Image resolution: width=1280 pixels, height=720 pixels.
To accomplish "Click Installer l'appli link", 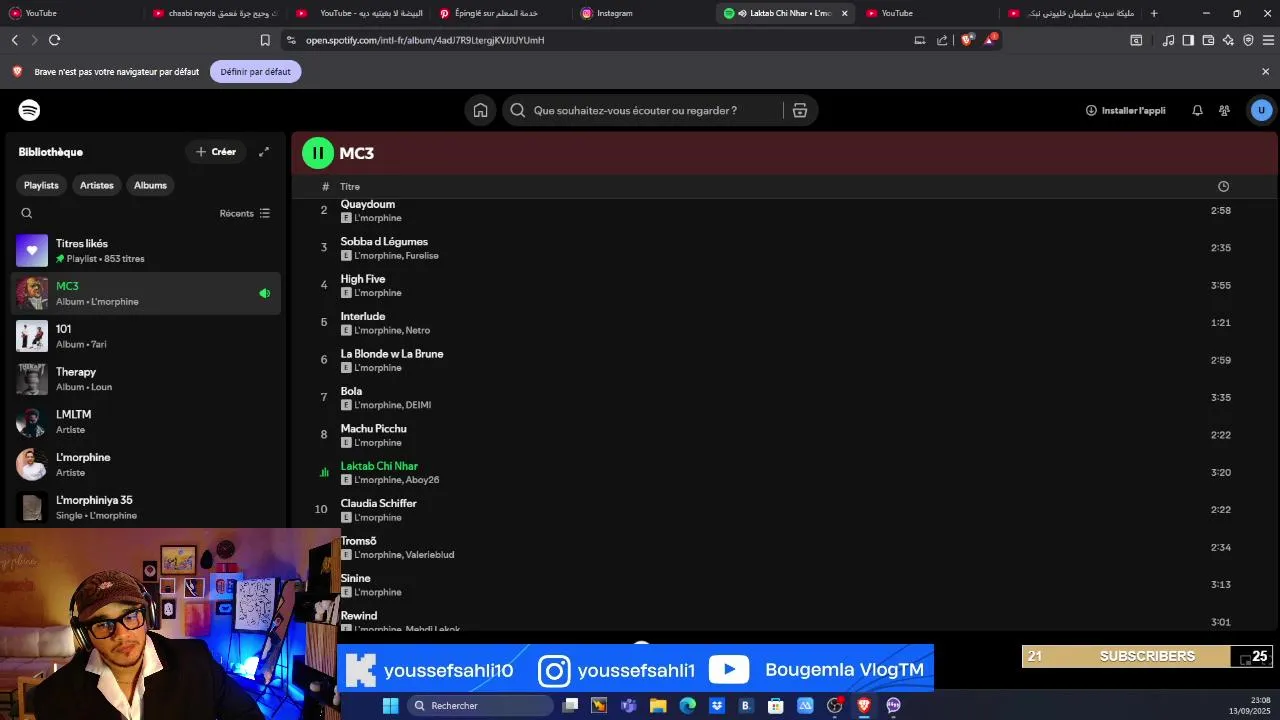I will coord(1126,110).
